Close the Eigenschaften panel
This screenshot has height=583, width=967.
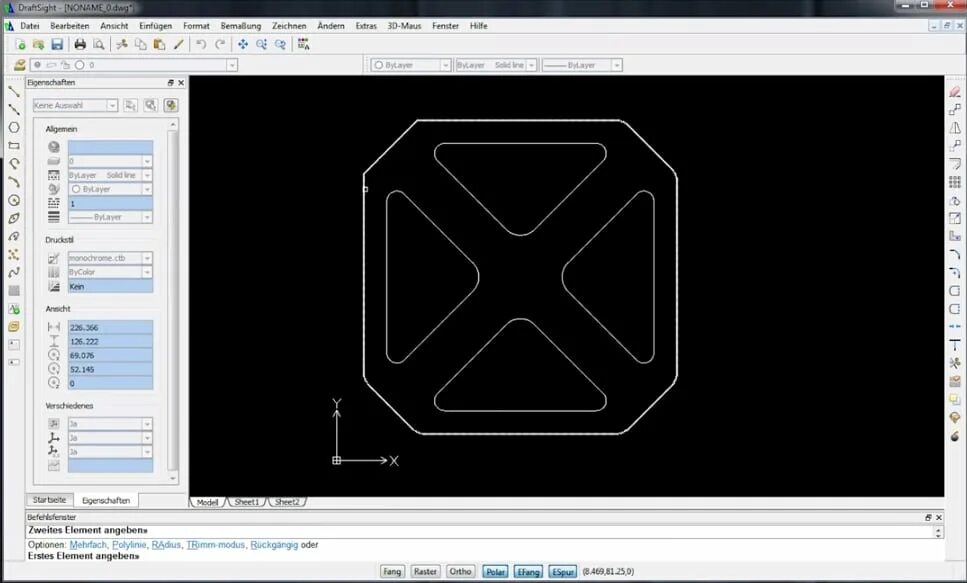pyautogui.click(x=181, y=83)
